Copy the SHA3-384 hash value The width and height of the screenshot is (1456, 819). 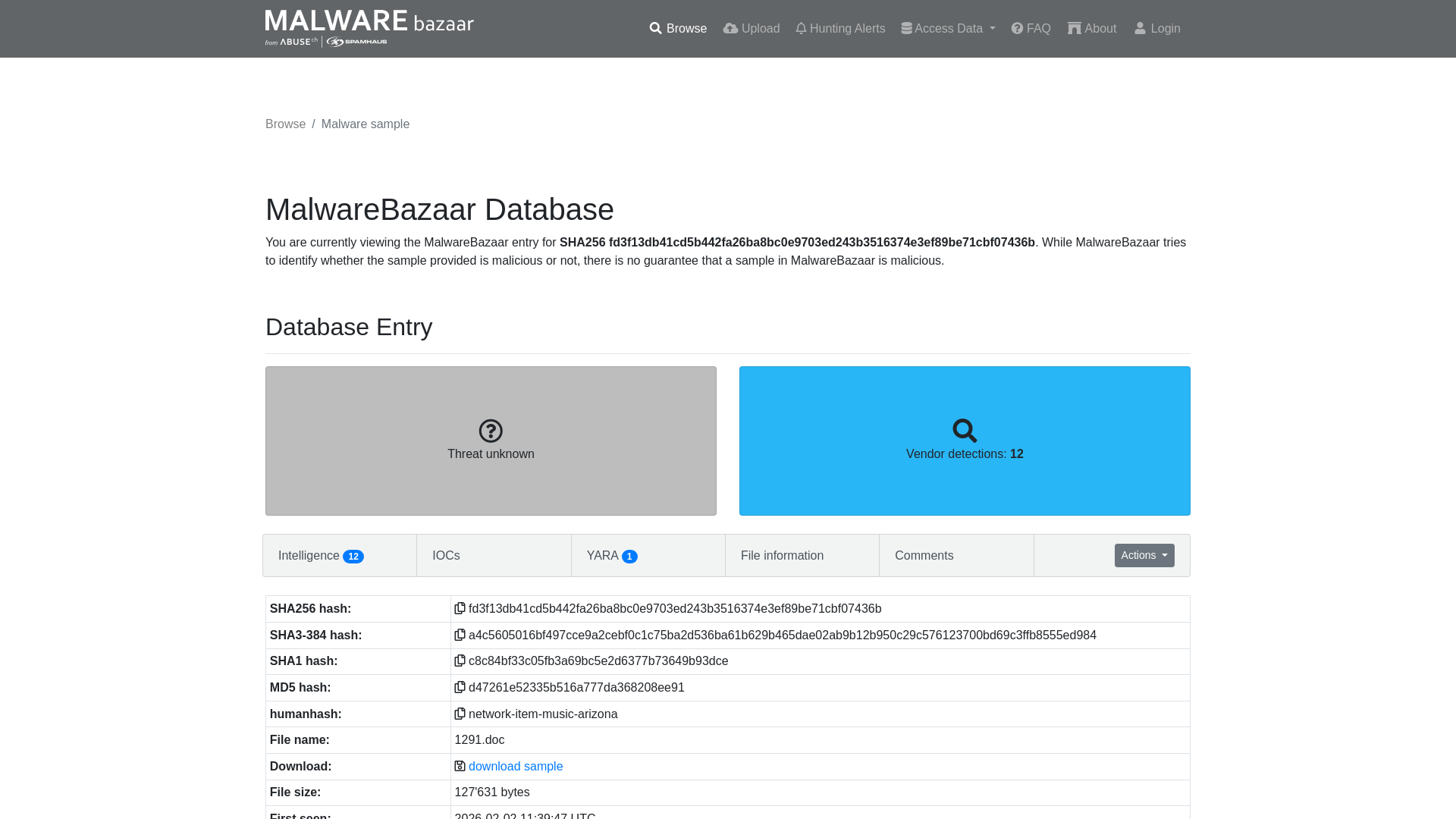pyautogui.click(x=460, y=635)
